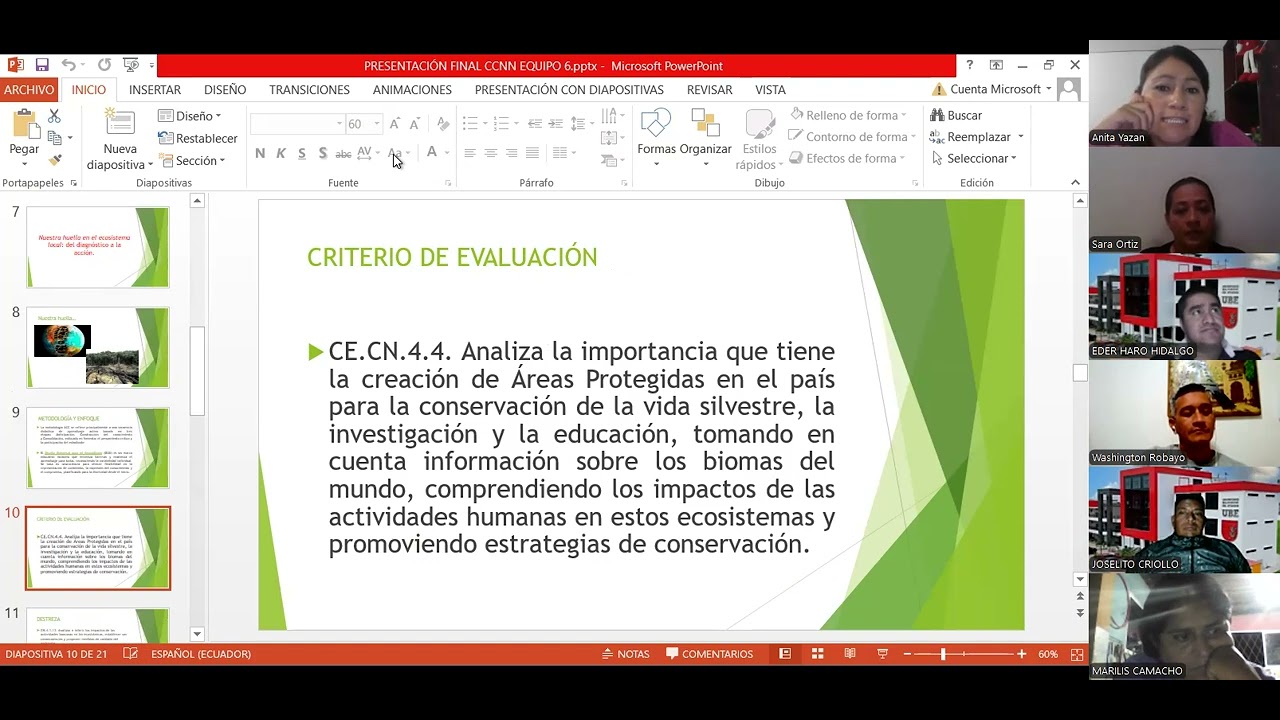Click ESPAÑOL (ECUADOR) language indicator
Image resolution: width=1280 pixels, height=720 pixels.
(x=201, y=654)
